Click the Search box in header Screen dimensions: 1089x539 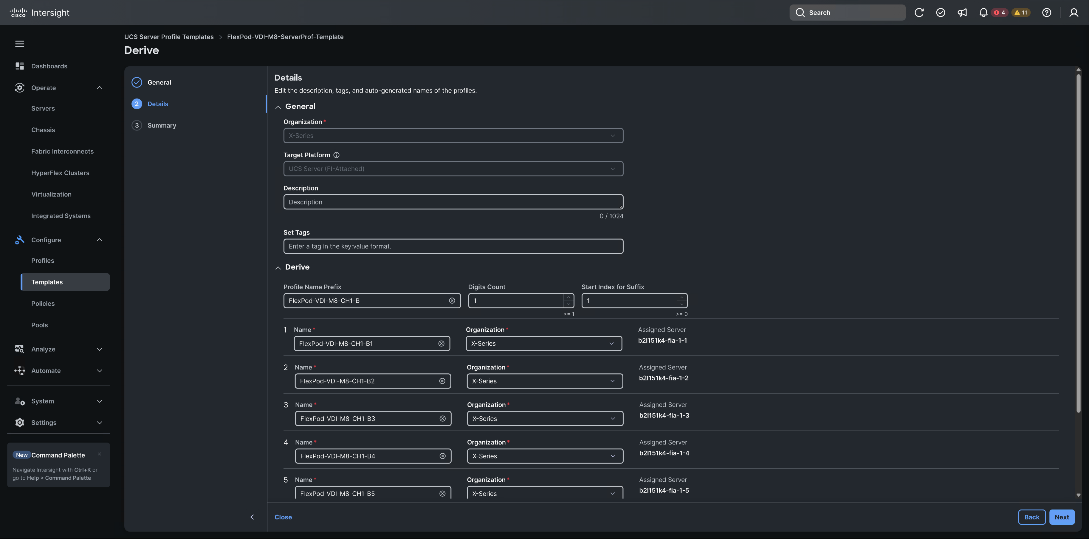pyautogui.click(x=847, y=13)
